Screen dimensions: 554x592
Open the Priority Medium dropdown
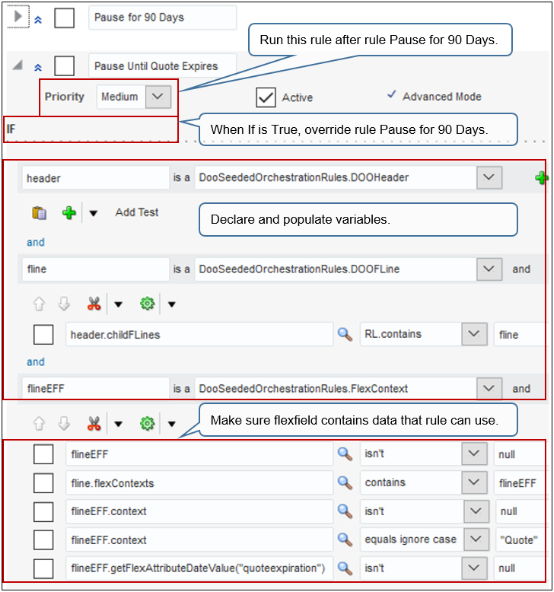(158, 97)
